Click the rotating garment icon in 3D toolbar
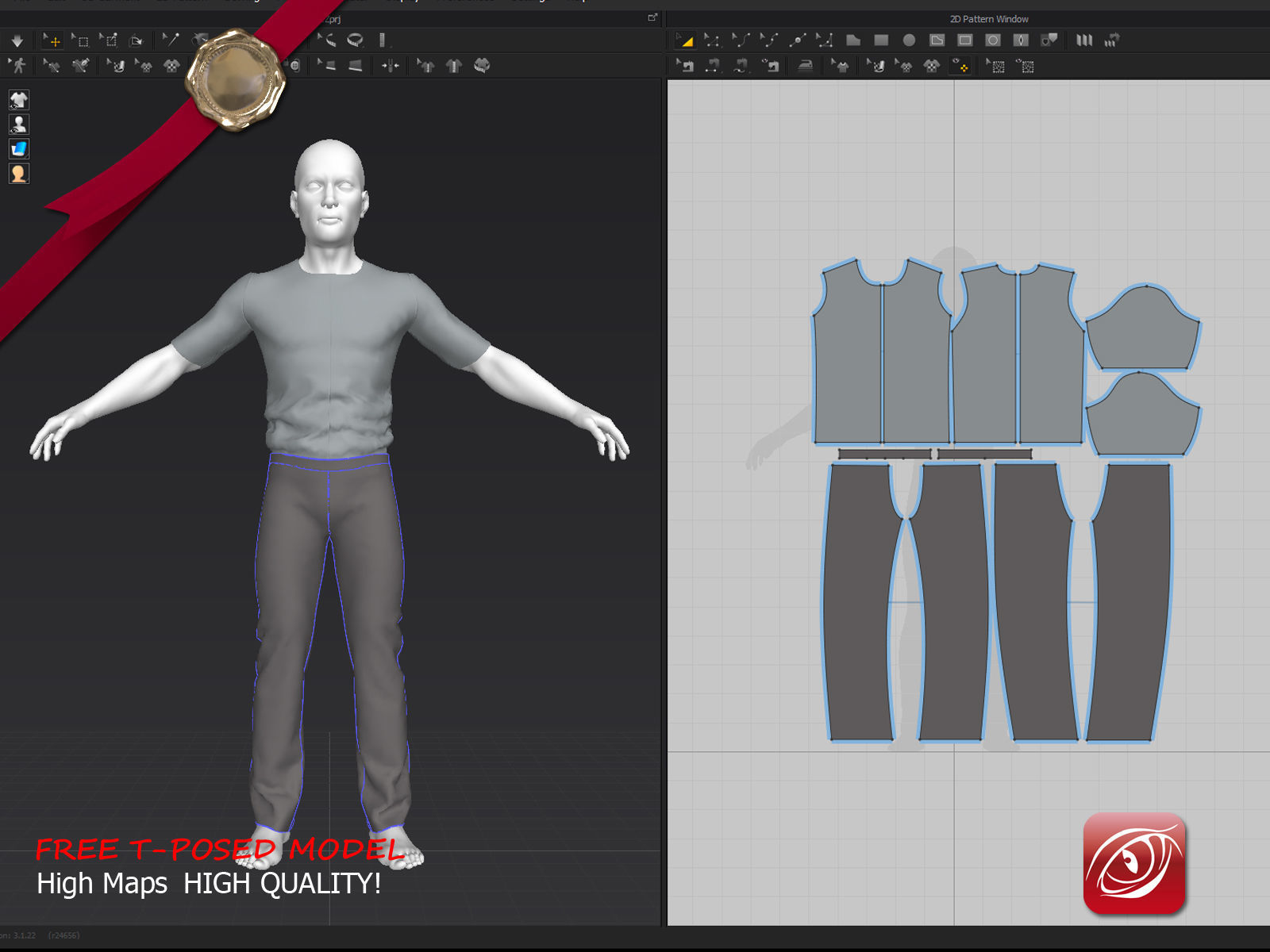 [482, 65]
